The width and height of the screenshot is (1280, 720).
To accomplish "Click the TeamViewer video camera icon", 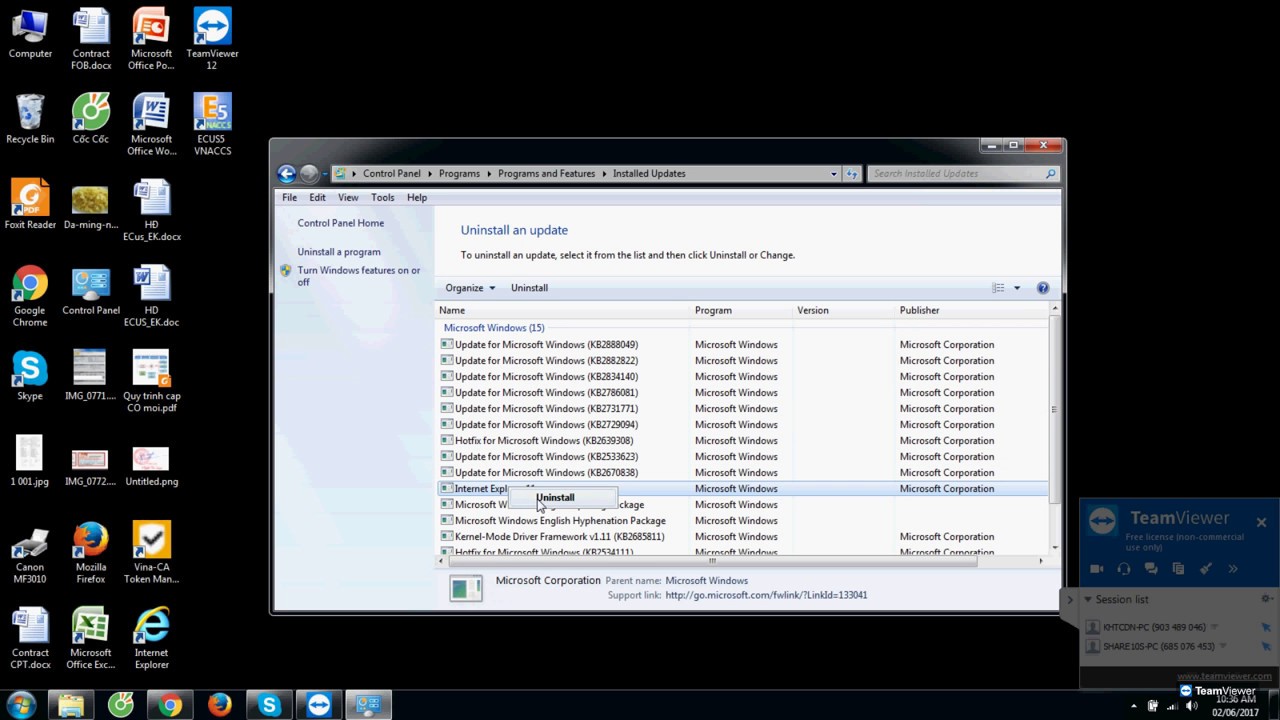I will (1096, 568).
